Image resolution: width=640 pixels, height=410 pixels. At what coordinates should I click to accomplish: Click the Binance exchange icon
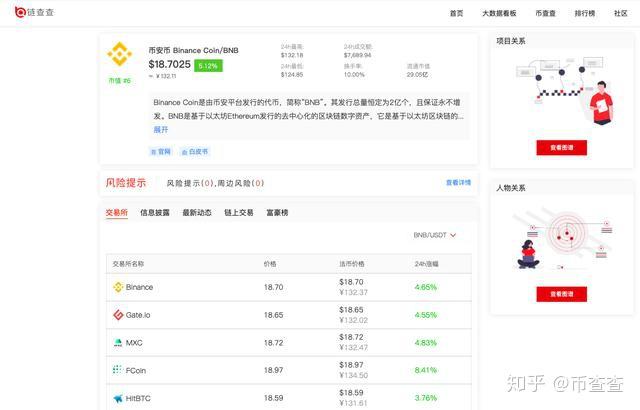(118, 287)
